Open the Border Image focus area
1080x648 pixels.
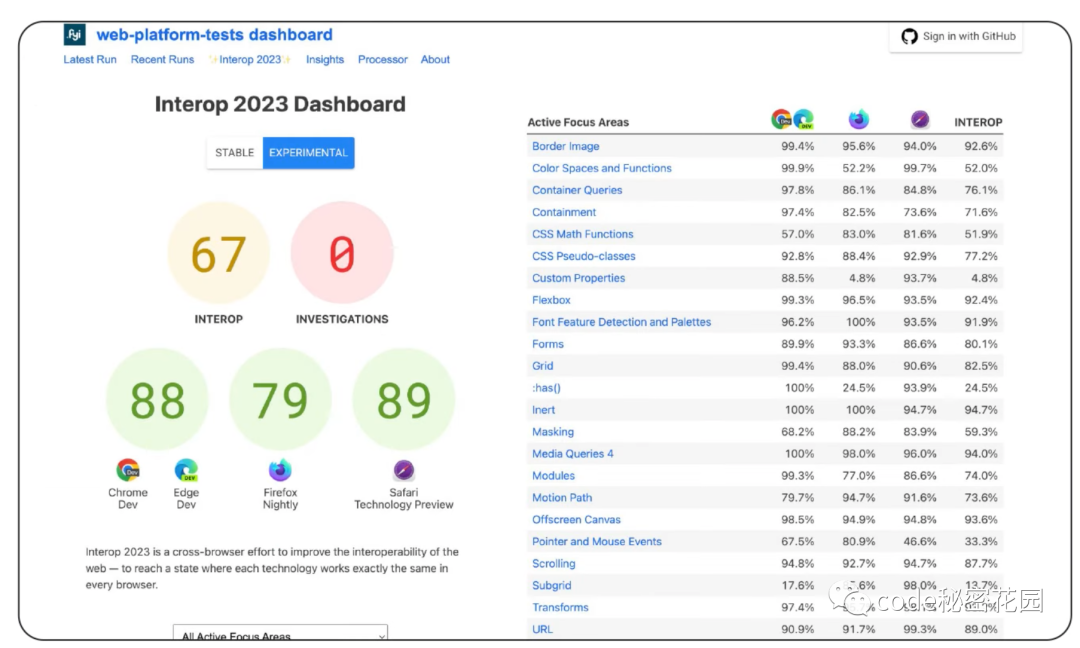coord(565,146)
